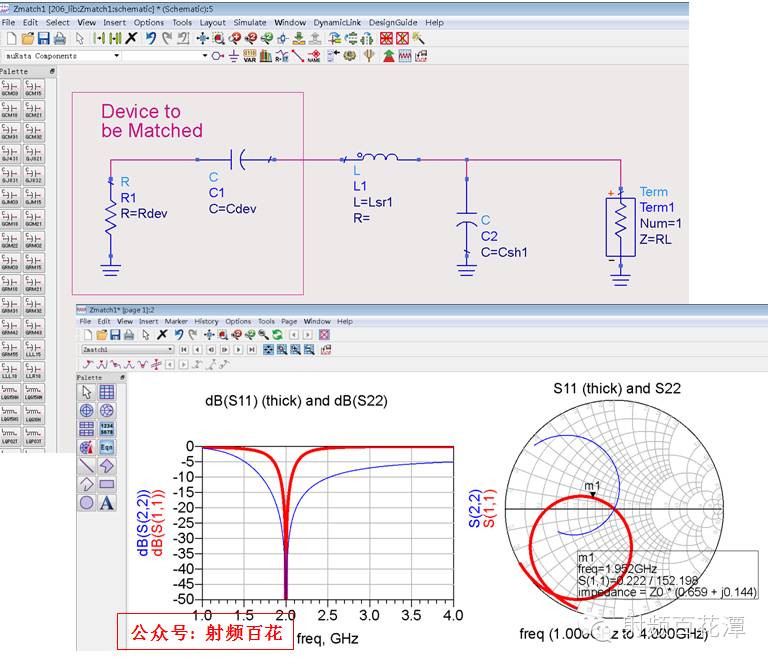Open the Simulate menu in schematic window

click(x=250, y=23)
